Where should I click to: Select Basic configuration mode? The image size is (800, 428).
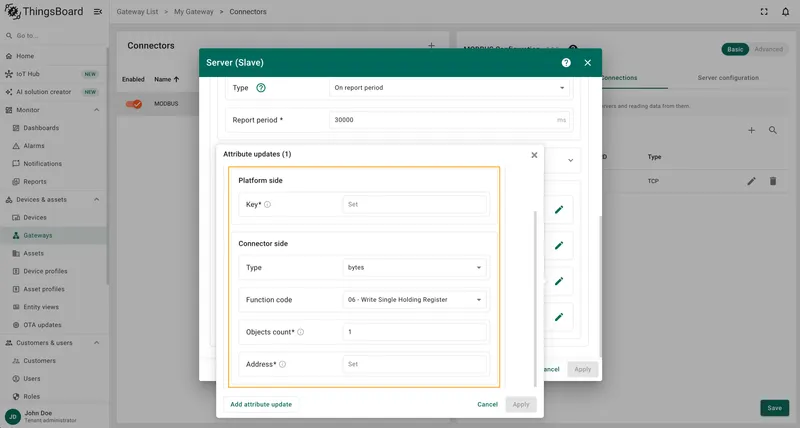(x=735, y=49)
